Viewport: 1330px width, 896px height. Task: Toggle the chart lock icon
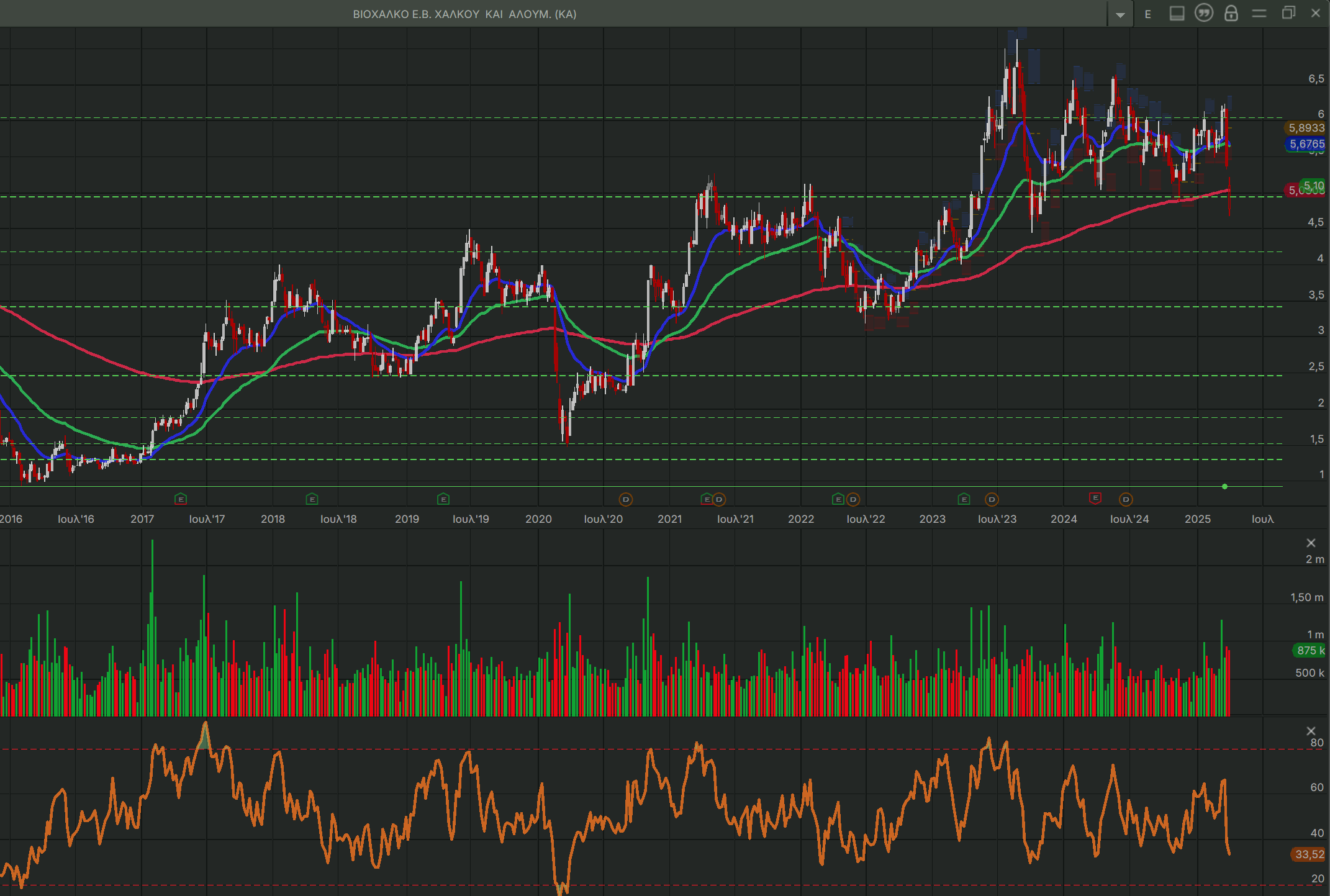1231,13
